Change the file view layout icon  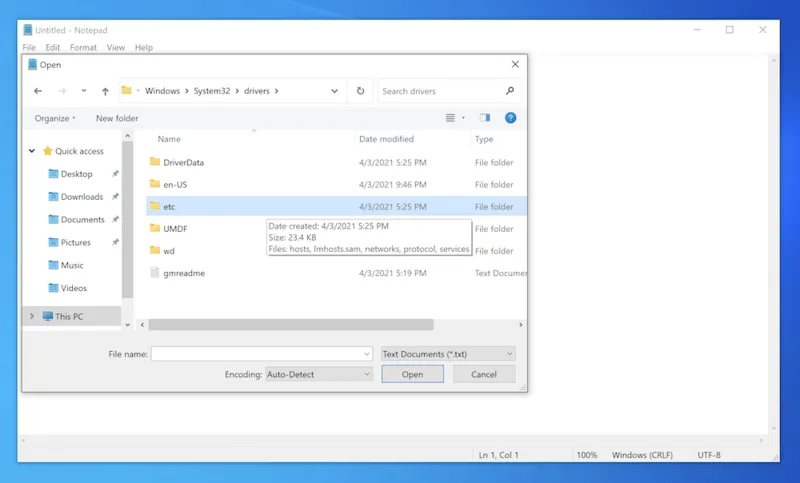point(450,118)
